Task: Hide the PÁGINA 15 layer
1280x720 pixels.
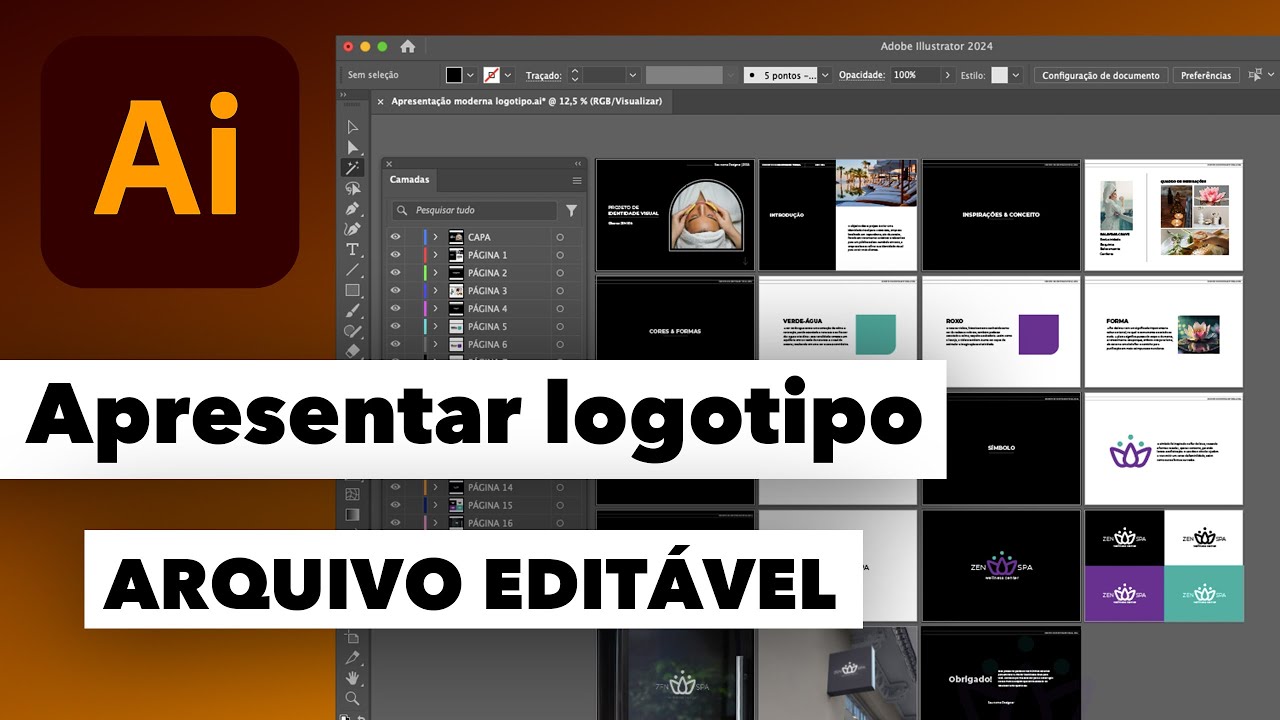Action: [x=396, y=505]
